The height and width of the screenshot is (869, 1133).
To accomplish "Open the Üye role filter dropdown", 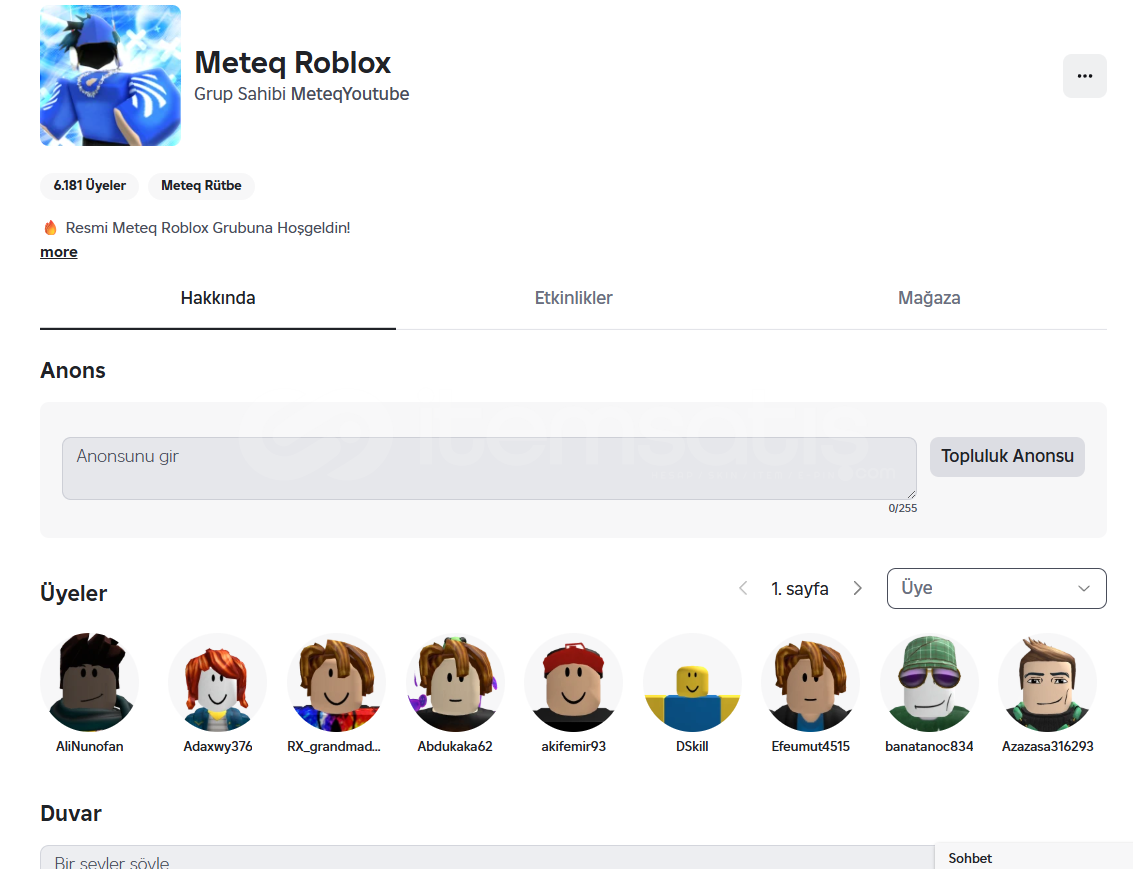I will tap(996, 588).
